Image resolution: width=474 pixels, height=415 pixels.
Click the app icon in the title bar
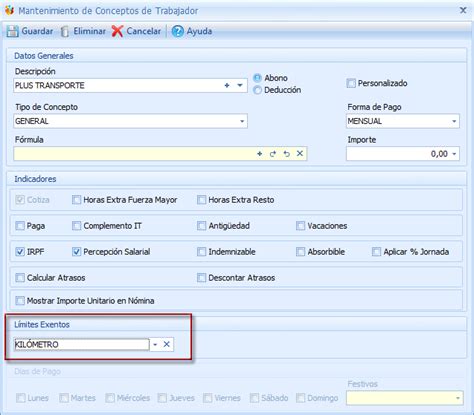click(9, 10)
